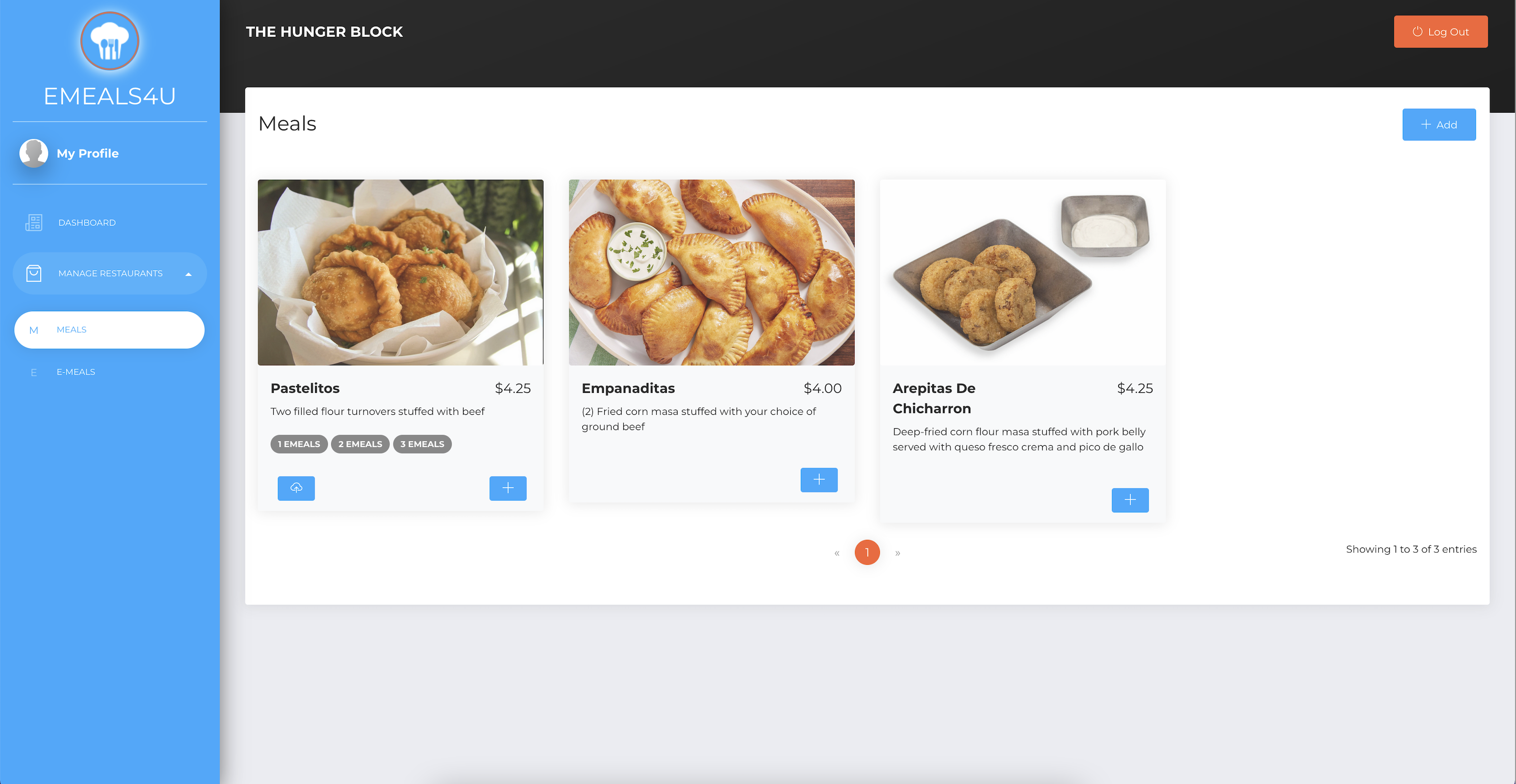Click the 1 EMEALS tag on Pastelitos
Viewport: 1516px width, 784px height.
coord(299,443)
